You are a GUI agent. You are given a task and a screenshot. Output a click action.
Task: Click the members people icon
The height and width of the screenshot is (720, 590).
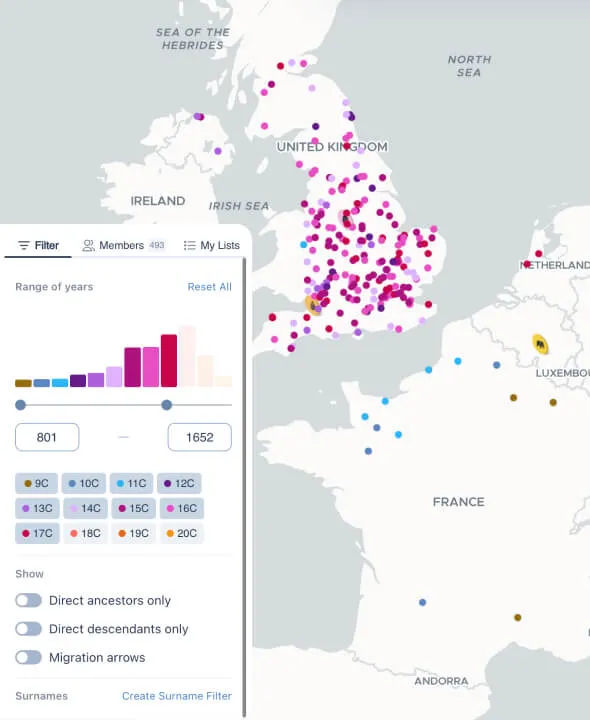88,245
